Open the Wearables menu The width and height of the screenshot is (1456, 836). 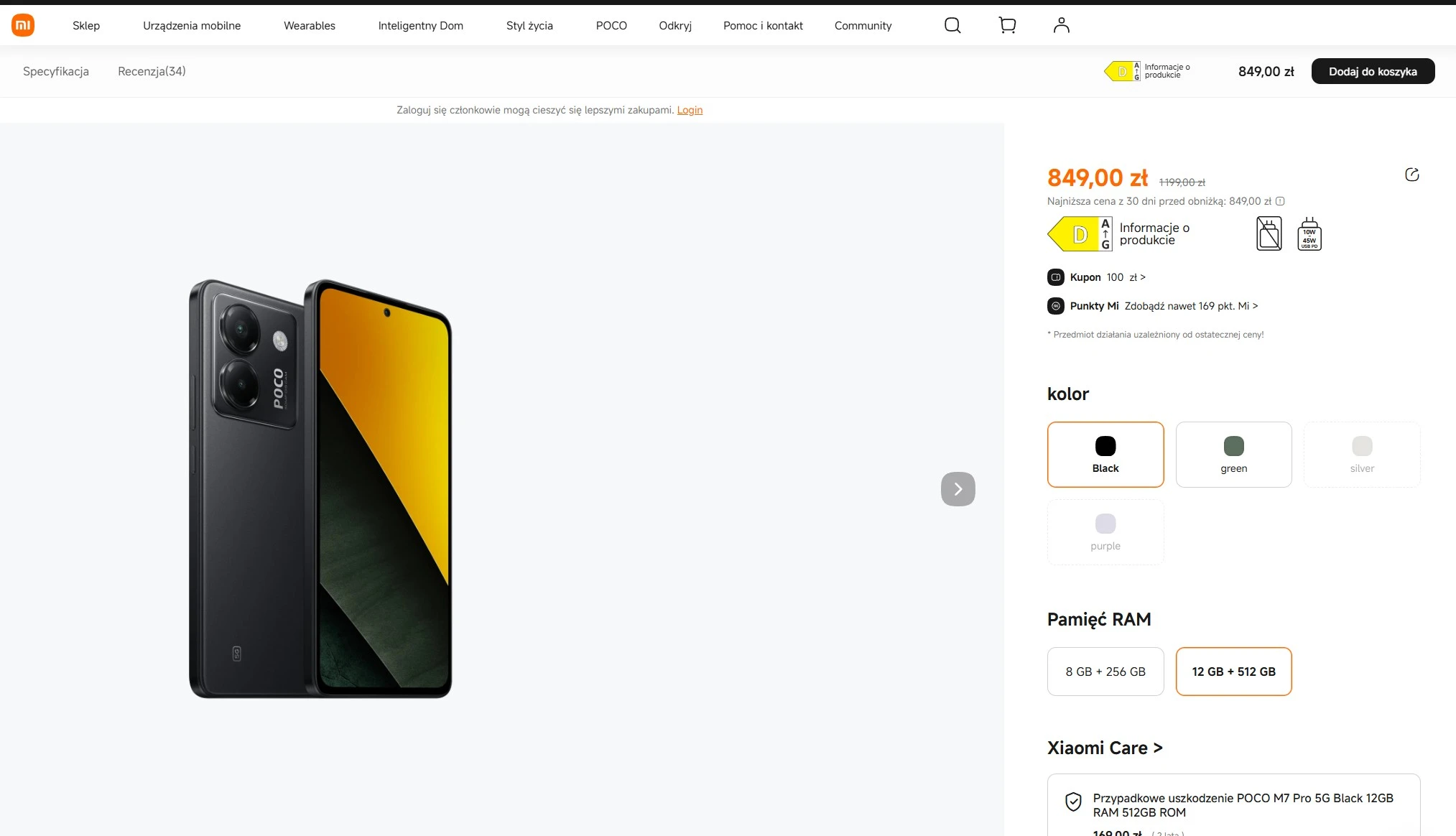point(309,25)
